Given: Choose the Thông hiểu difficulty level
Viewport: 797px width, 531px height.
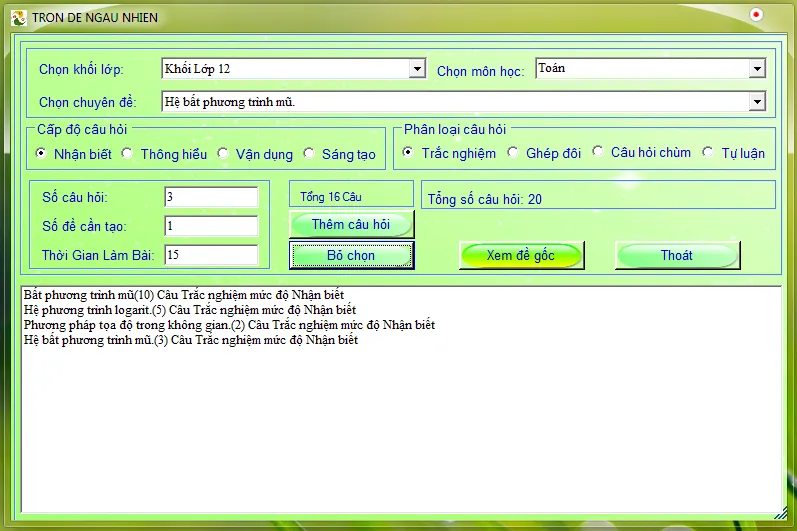Looking at the screenshot, I should (x=127, y=154).
